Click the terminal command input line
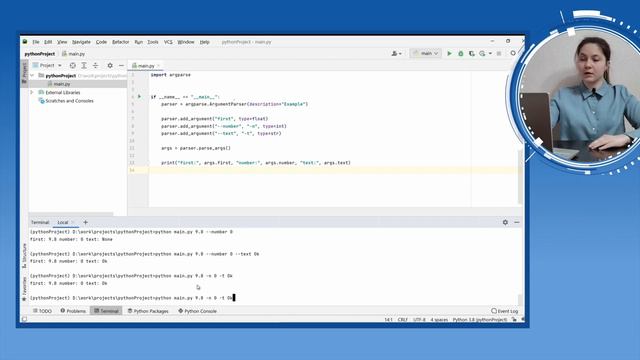Screen dimensions: 640x360 coord(132,298)
